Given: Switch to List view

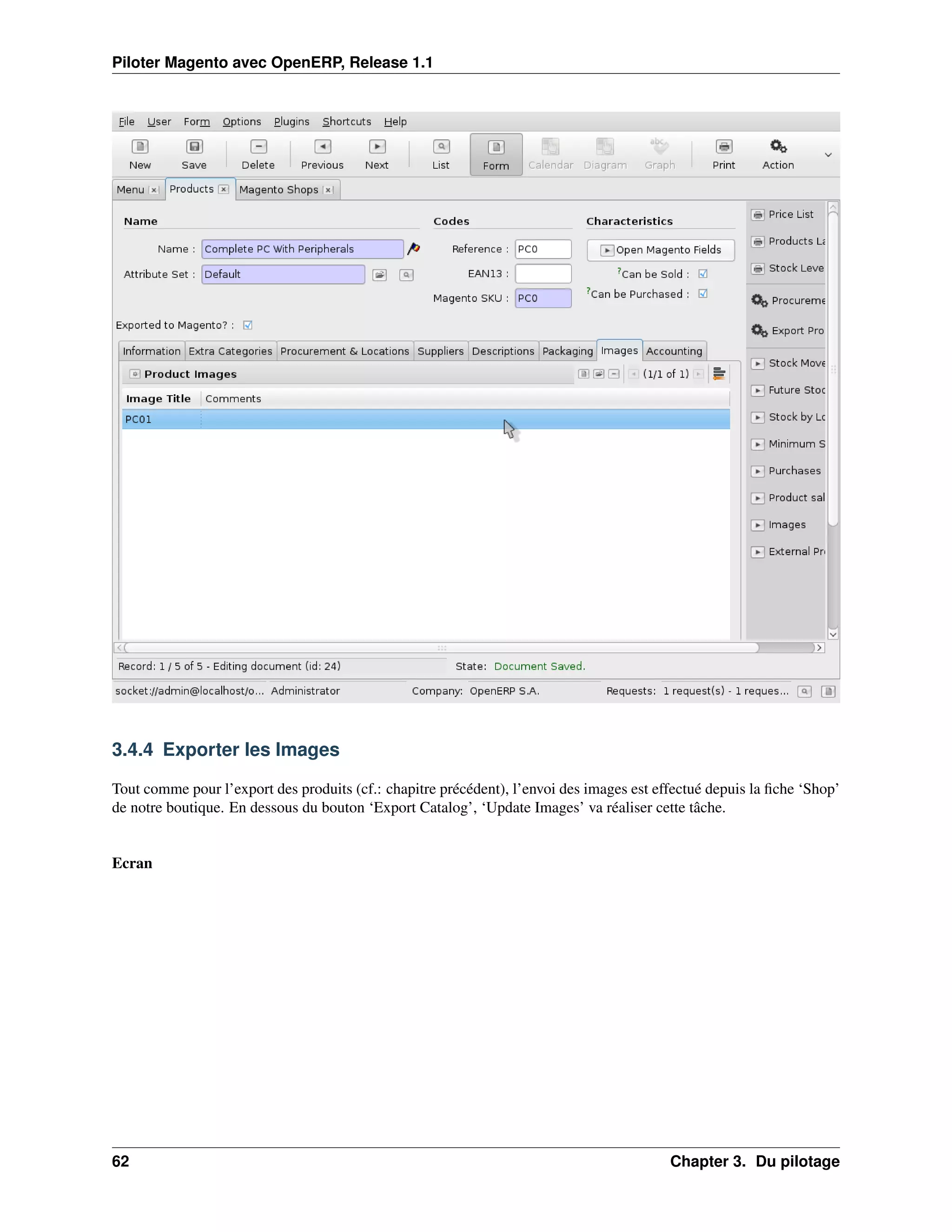Looking at the screenshot, I should point(441,153).
